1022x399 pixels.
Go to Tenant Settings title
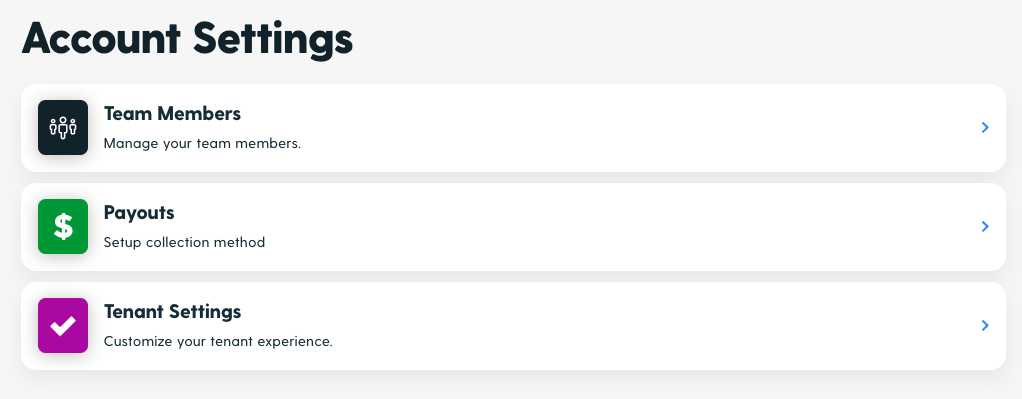(172, 312)
